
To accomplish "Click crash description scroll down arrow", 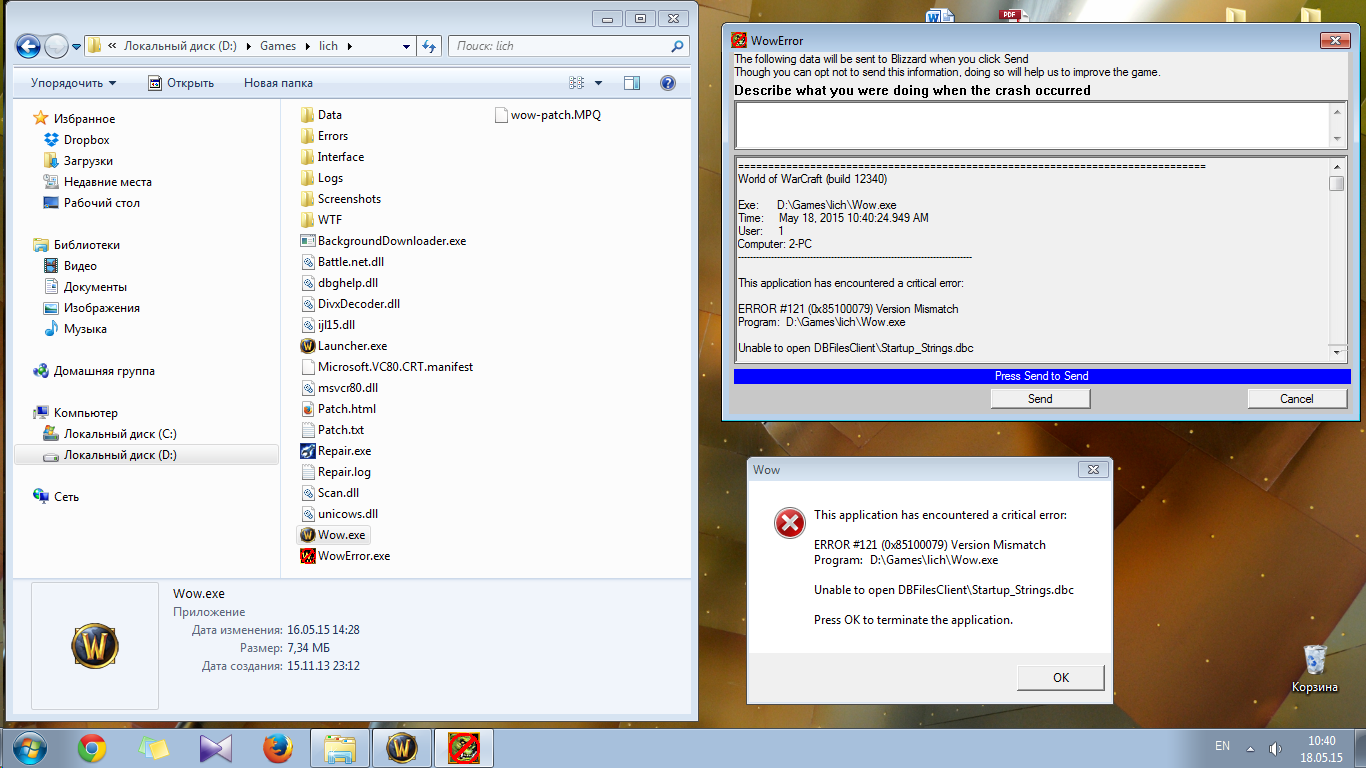I will pos(1337,139).
